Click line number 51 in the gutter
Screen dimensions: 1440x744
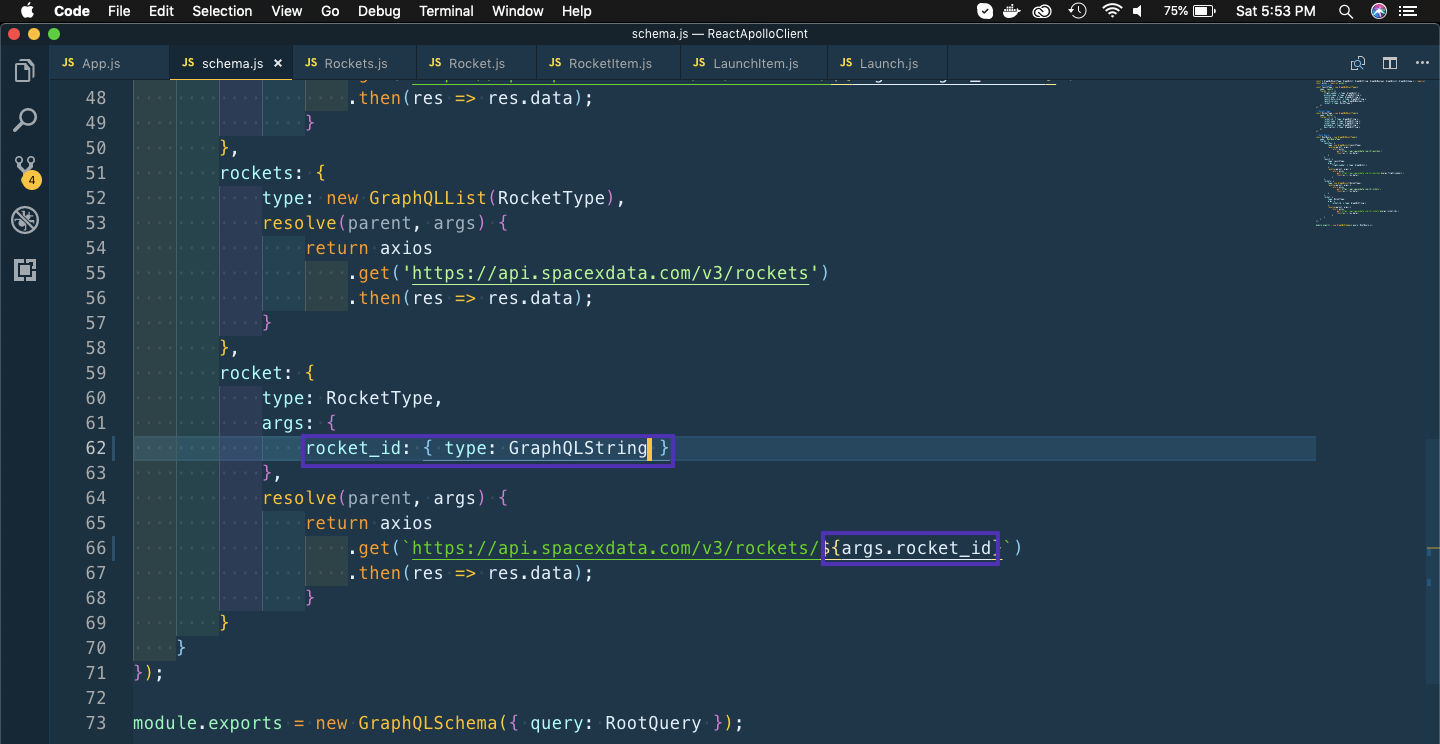click(95, 173)
